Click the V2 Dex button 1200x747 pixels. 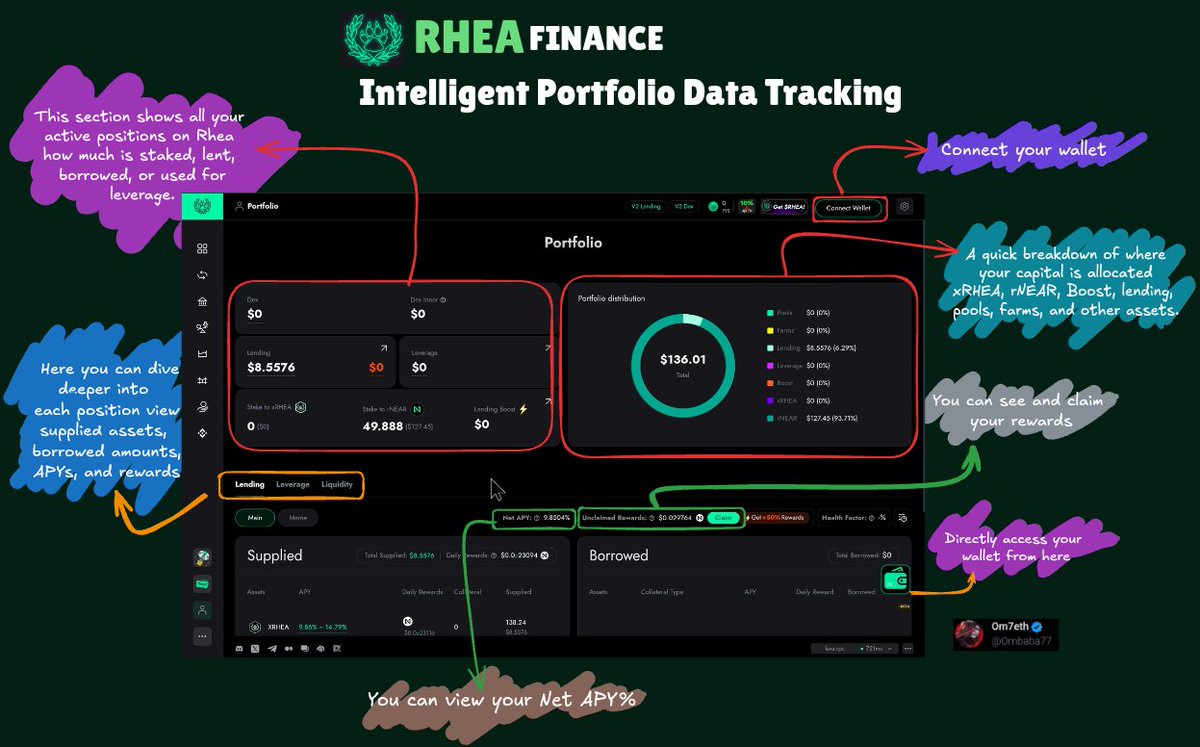pos(684,207)
